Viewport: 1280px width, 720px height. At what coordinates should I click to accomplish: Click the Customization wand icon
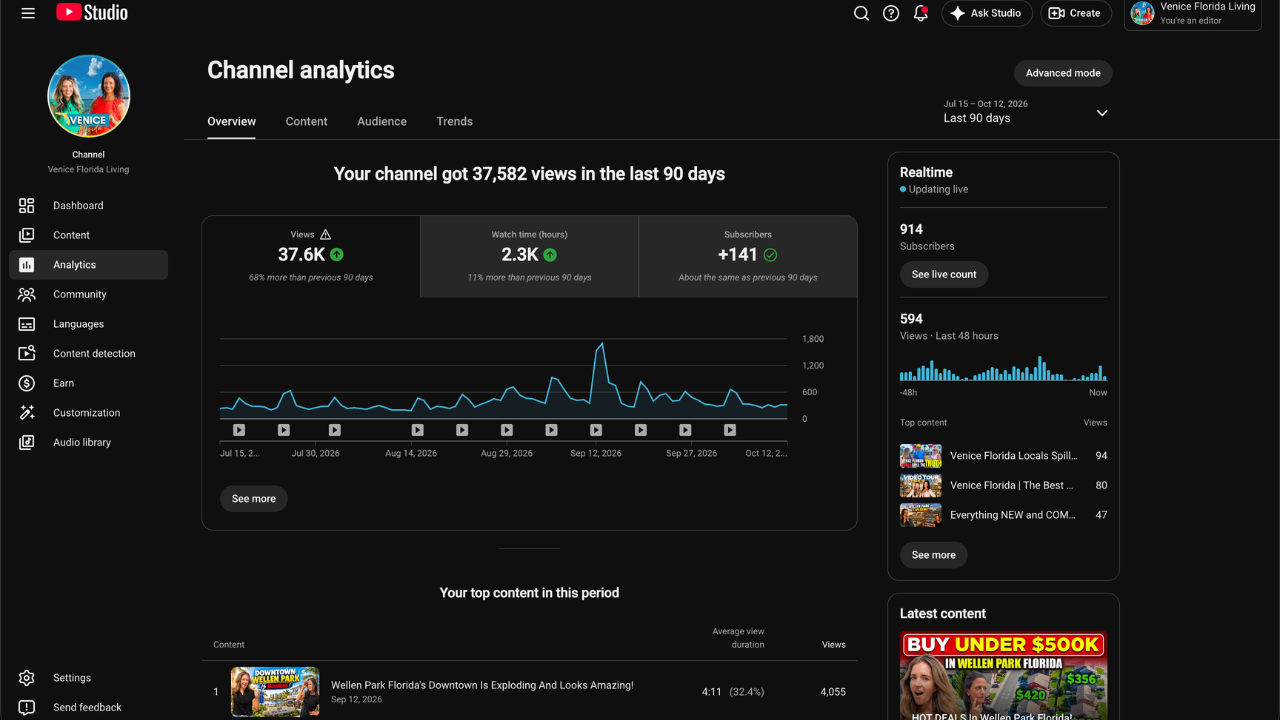[27, 412]
